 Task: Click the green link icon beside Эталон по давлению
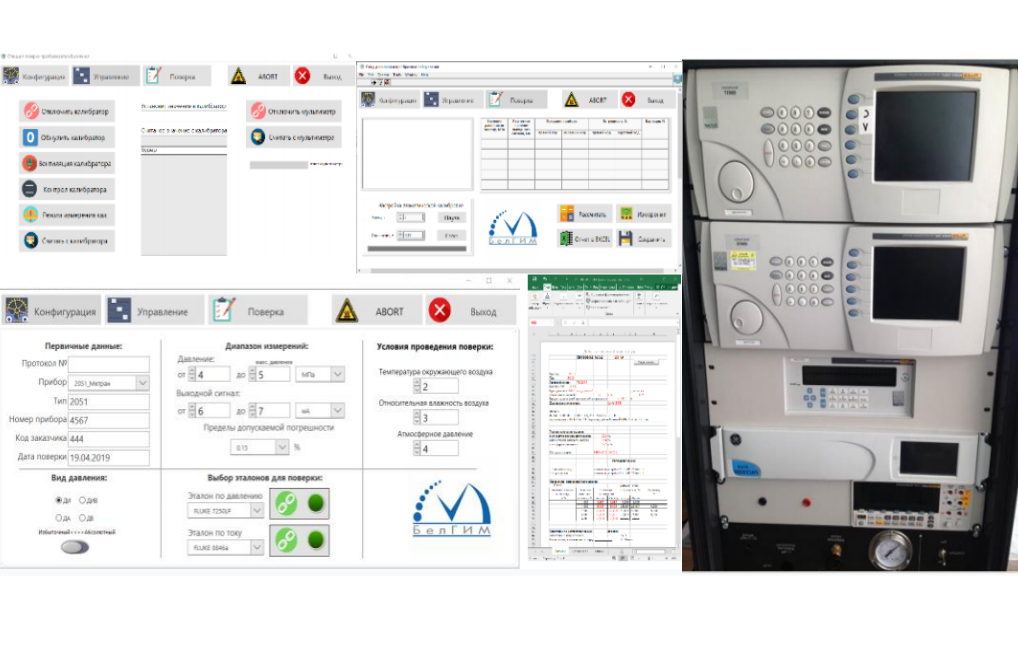287,505
